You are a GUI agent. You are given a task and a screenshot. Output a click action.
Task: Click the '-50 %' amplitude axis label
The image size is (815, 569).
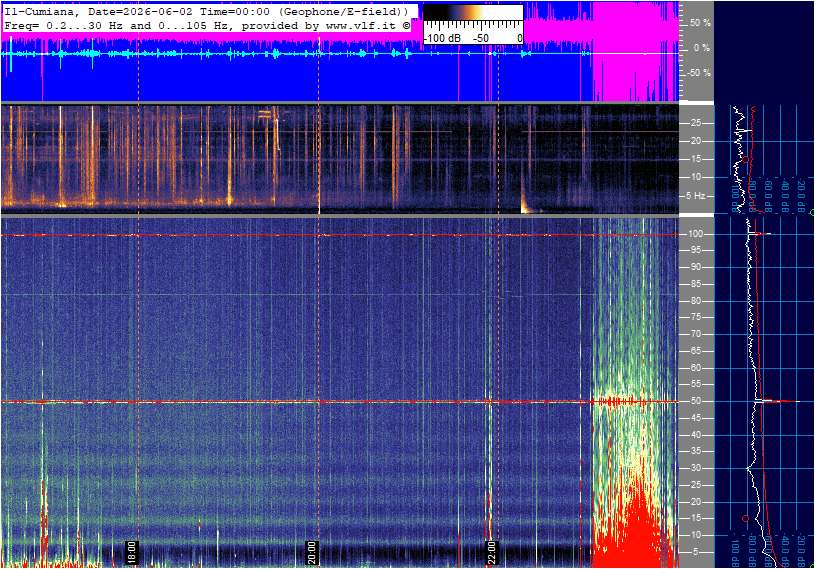coord(699,73)
